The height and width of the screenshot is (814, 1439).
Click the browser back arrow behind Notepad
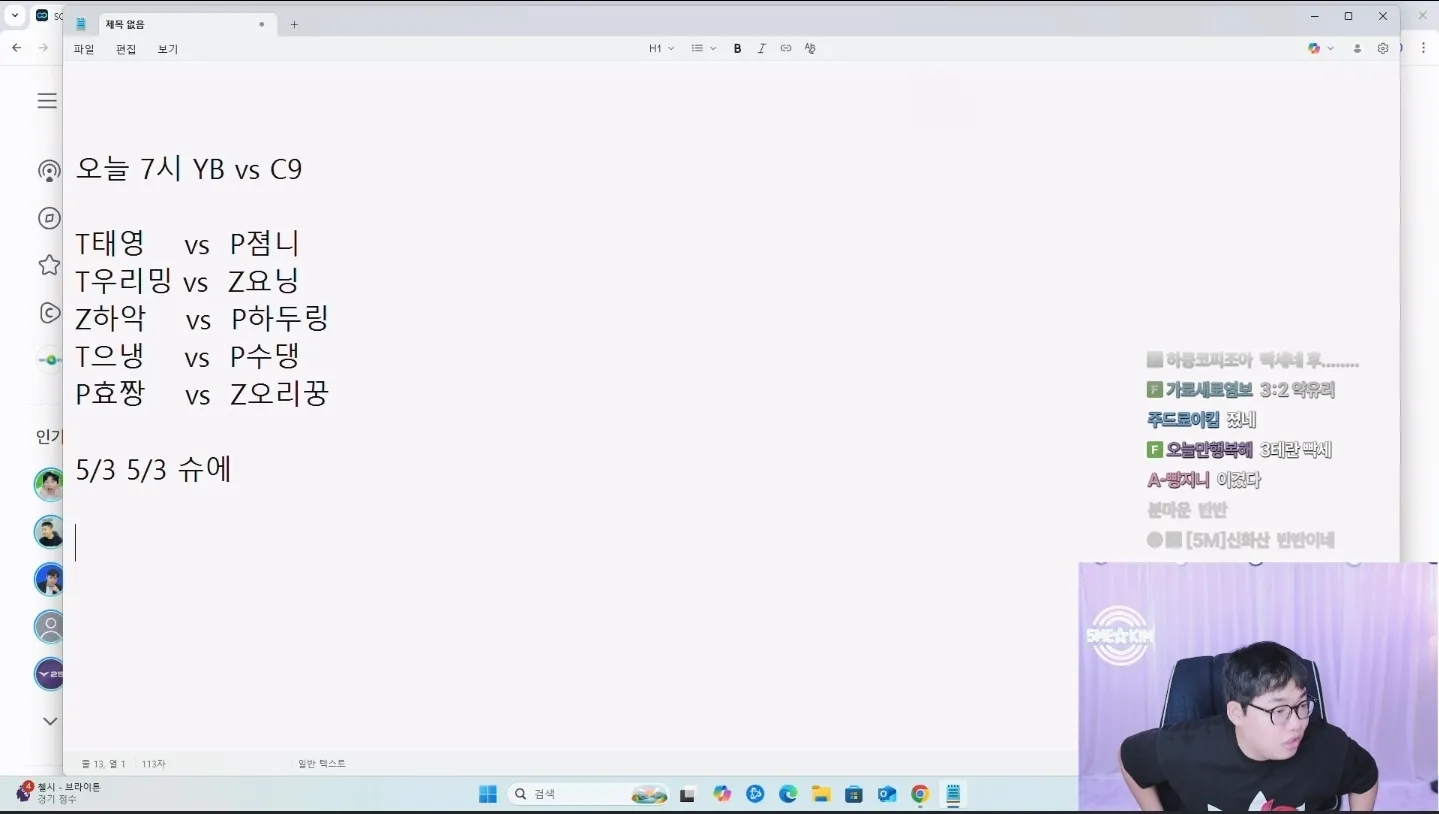coord(17,48)
